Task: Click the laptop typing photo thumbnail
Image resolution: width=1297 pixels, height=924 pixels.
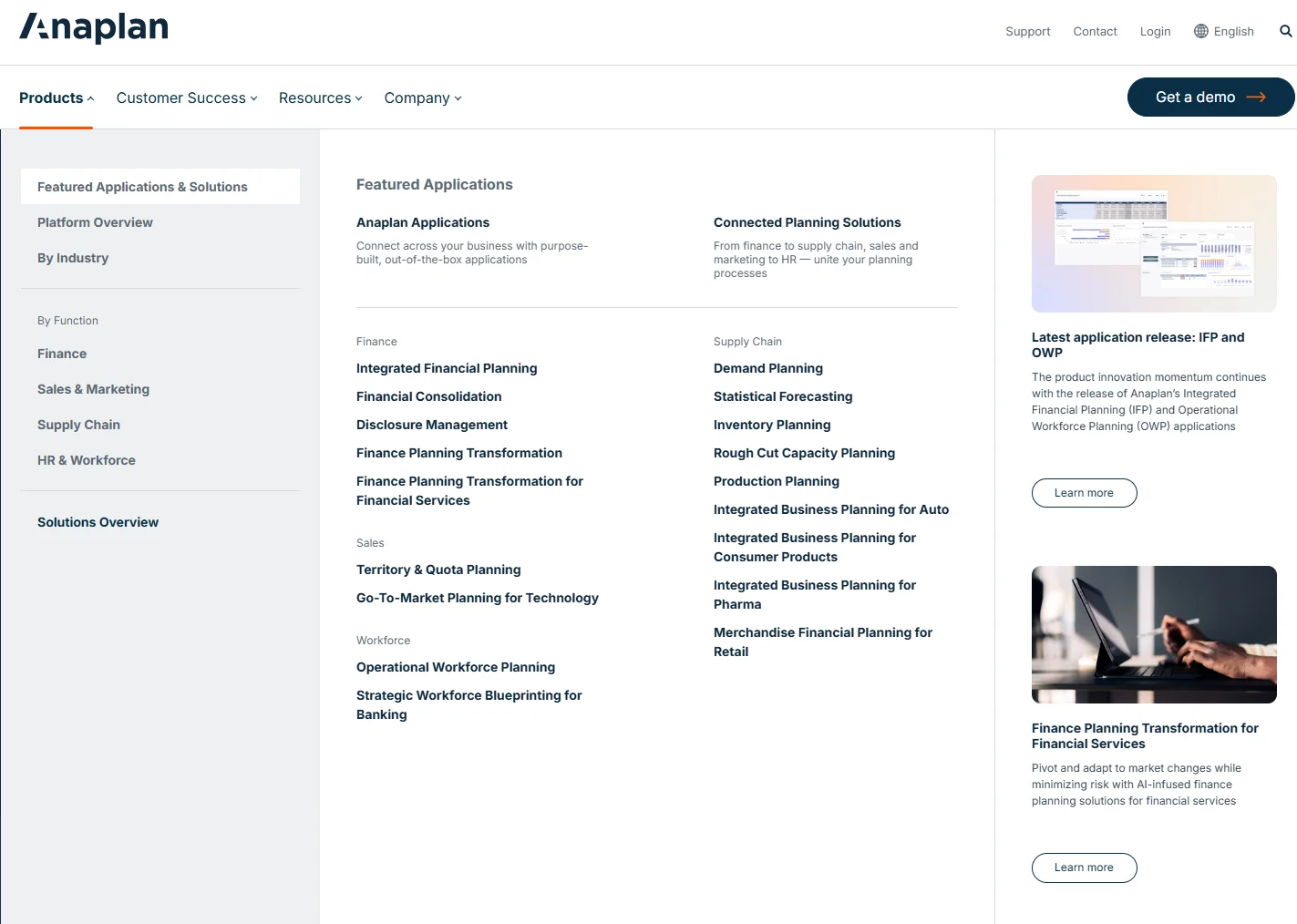Action: [1154, 634]
